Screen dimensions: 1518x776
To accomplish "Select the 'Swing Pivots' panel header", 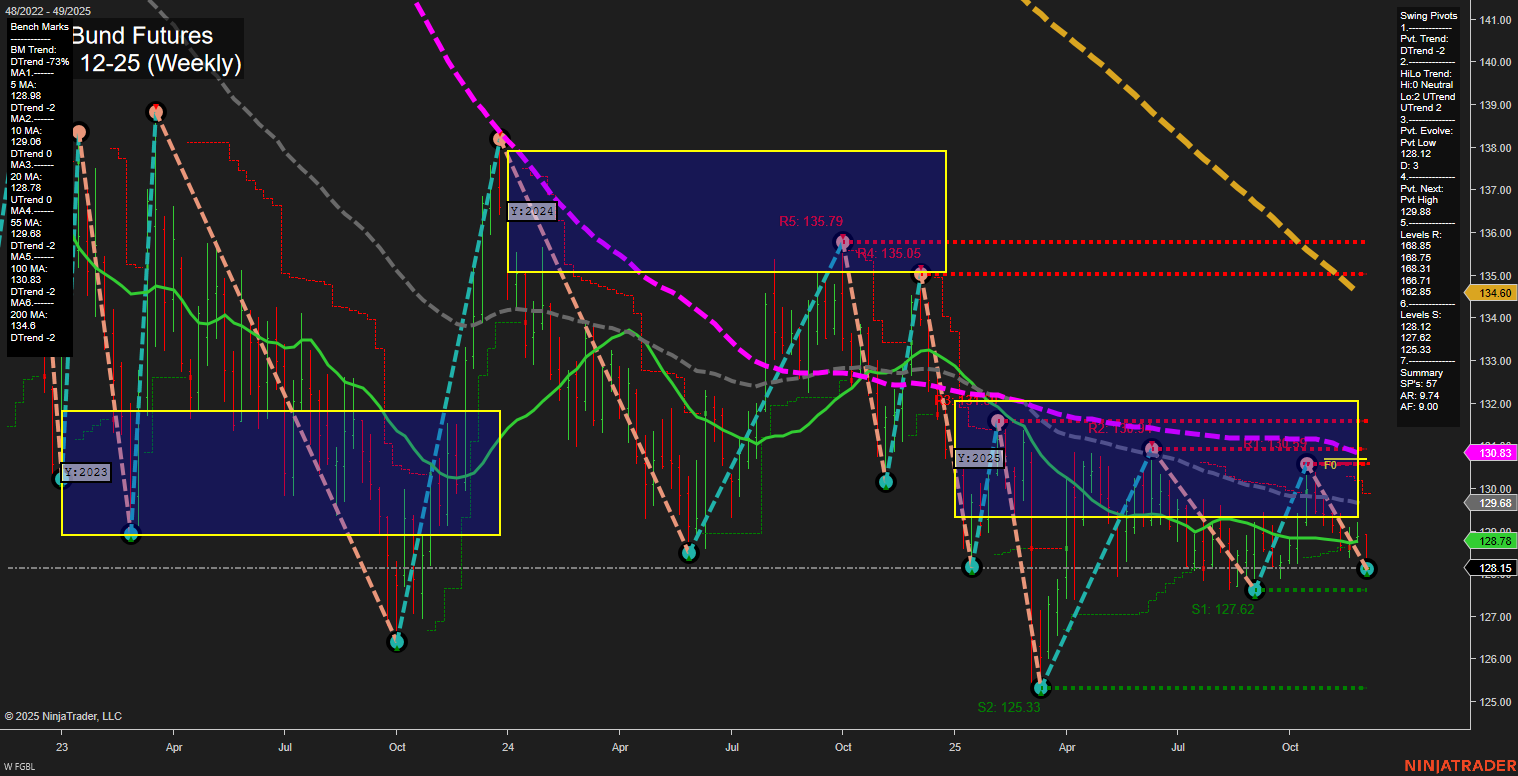I will 1428,16.
